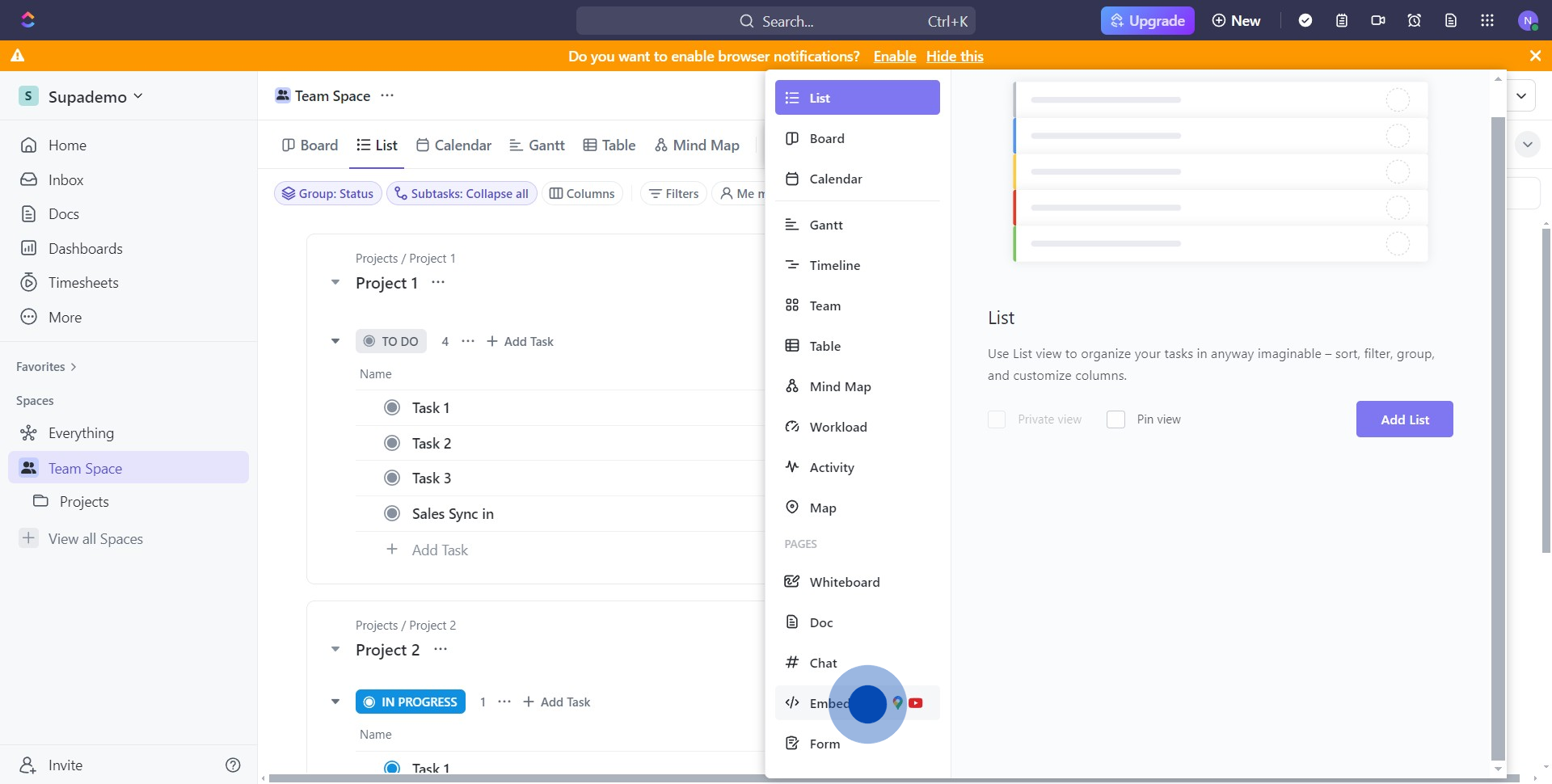Open the apps grid icon in top bar
Viewport: 1552px width, 784px height.
coord(1487,21)
